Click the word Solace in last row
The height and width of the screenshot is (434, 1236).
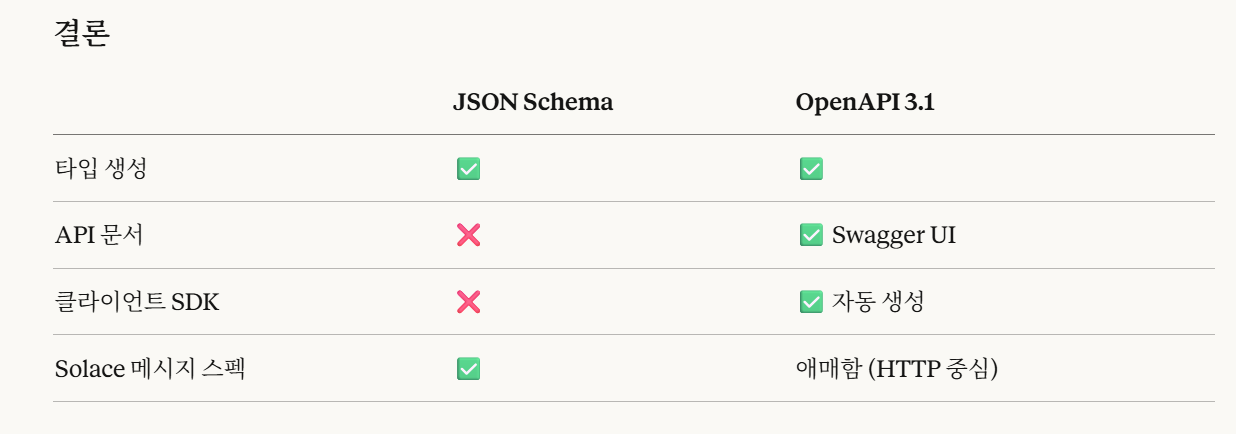(x=88, y=369)
